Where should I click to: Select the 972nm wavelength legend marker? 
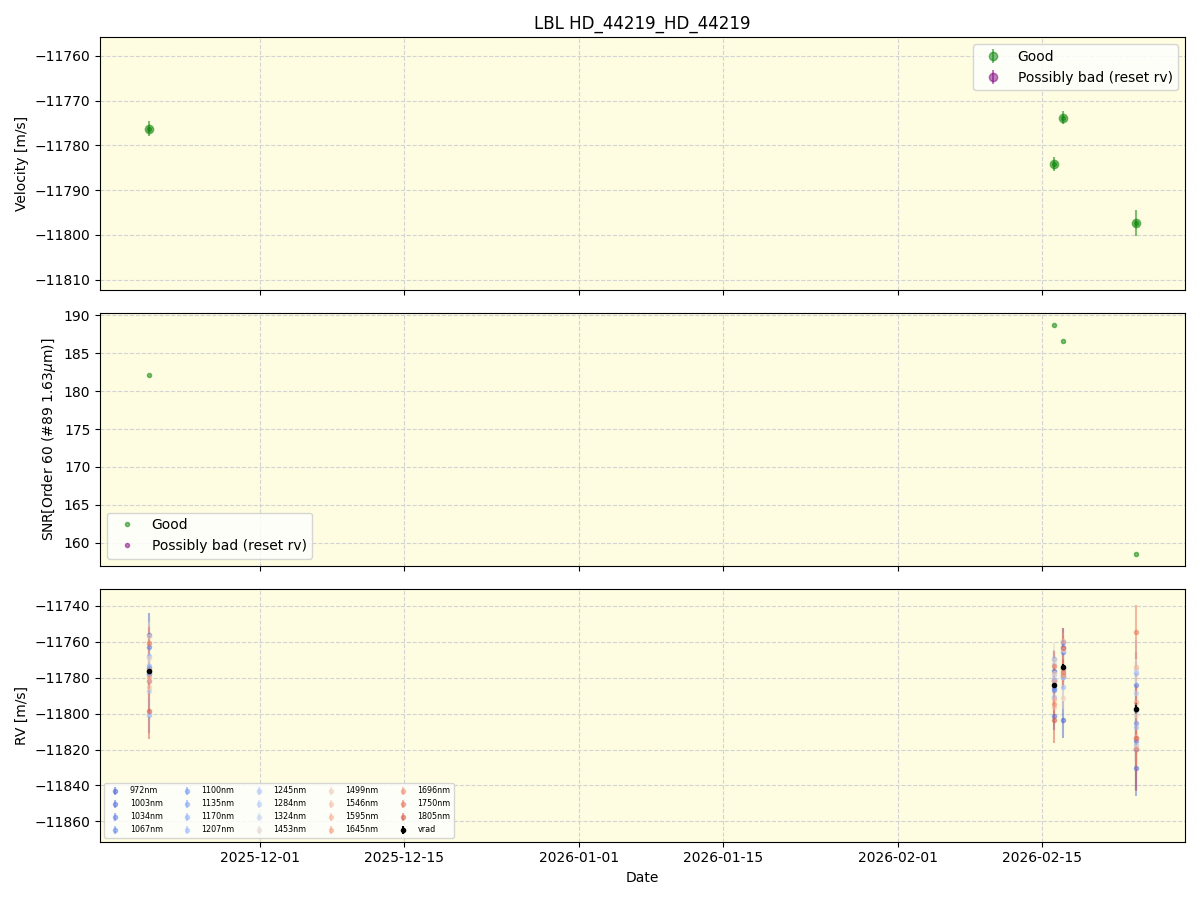coord(114,790)
